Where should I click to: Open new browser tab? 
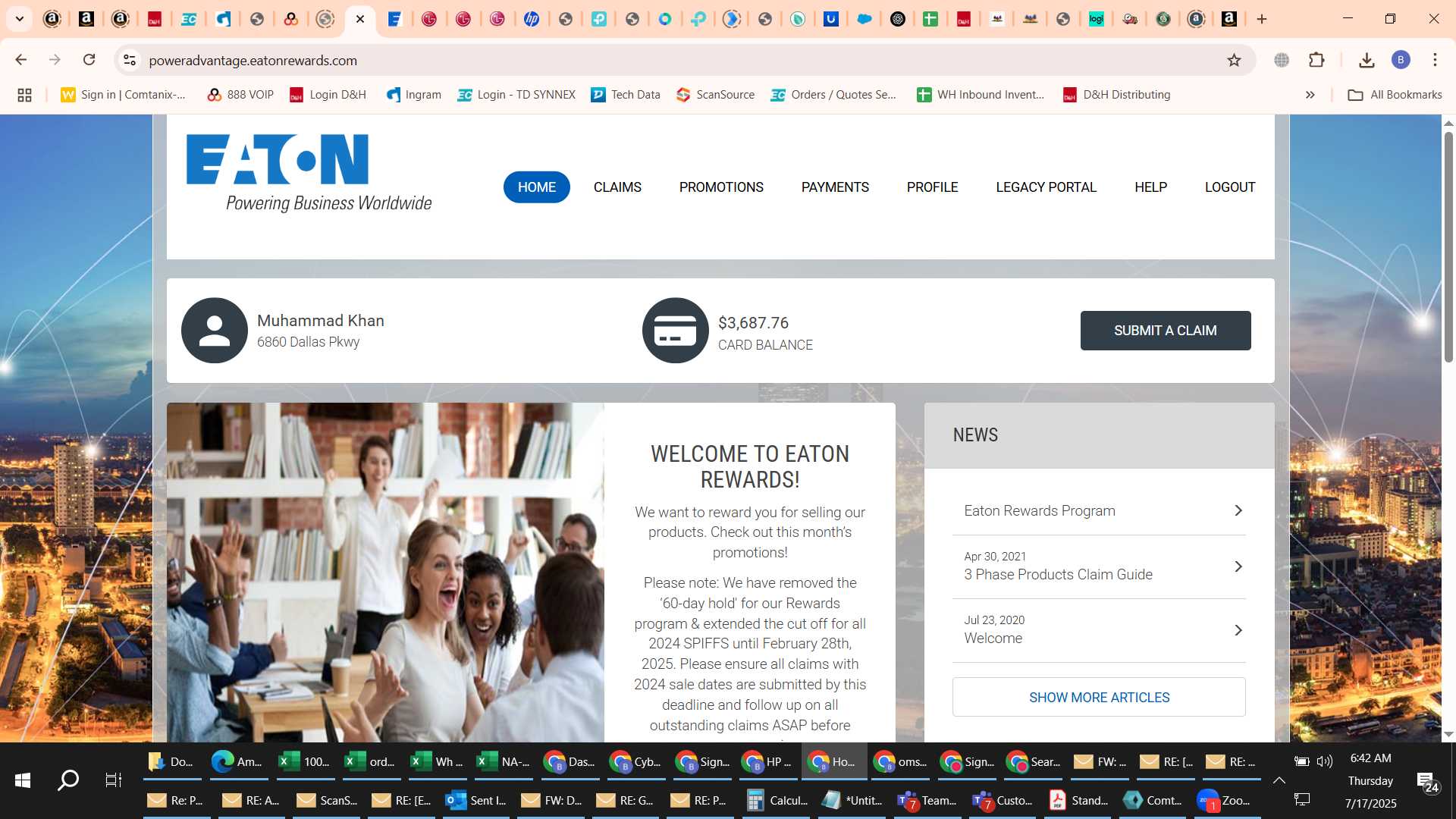pos(1262,19)
